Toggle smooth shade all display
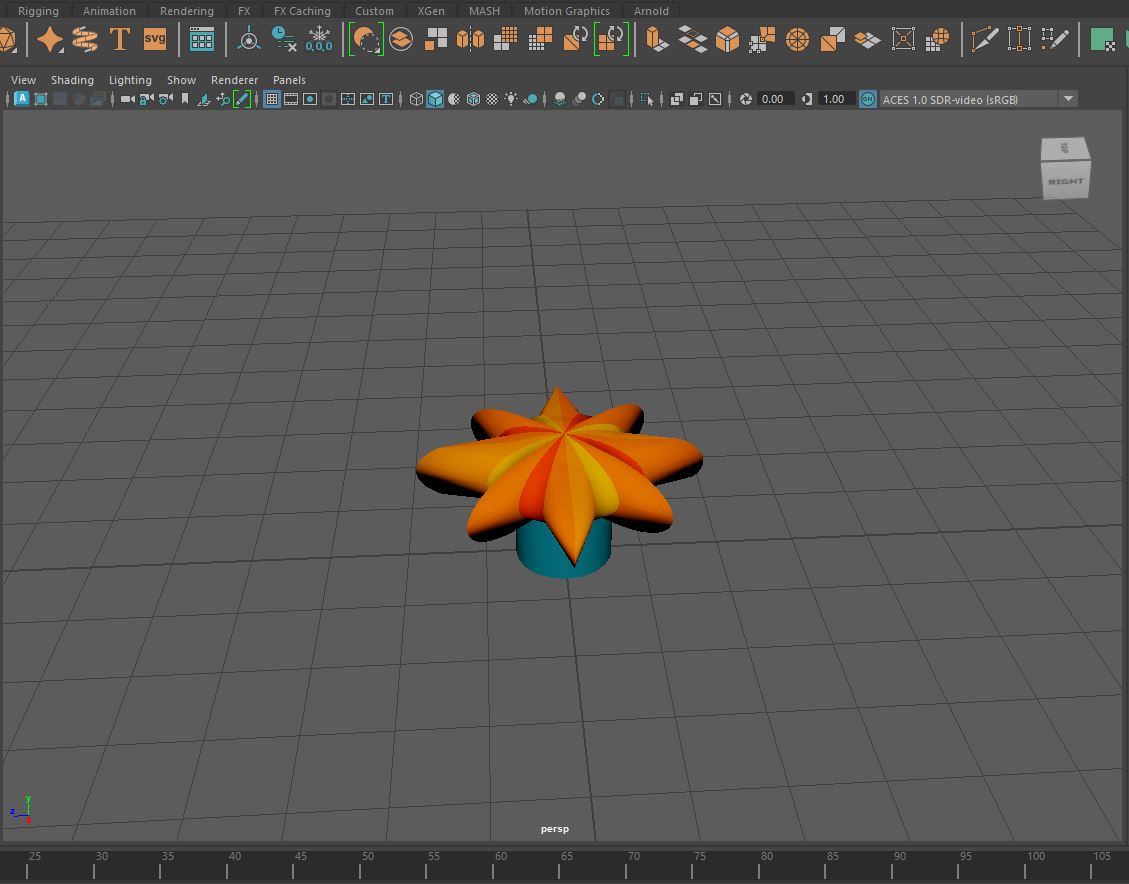 click(x=435, y=99)
